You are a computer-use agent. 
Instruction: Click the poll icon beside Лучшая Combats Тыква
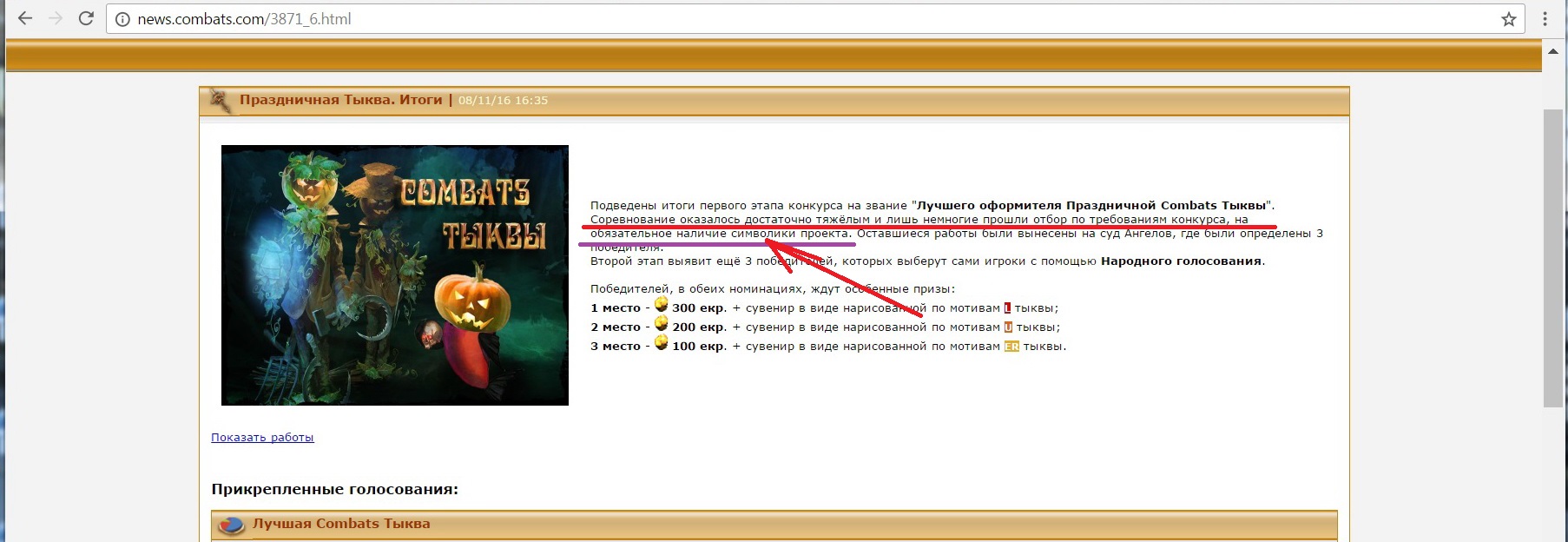[231, 525]
